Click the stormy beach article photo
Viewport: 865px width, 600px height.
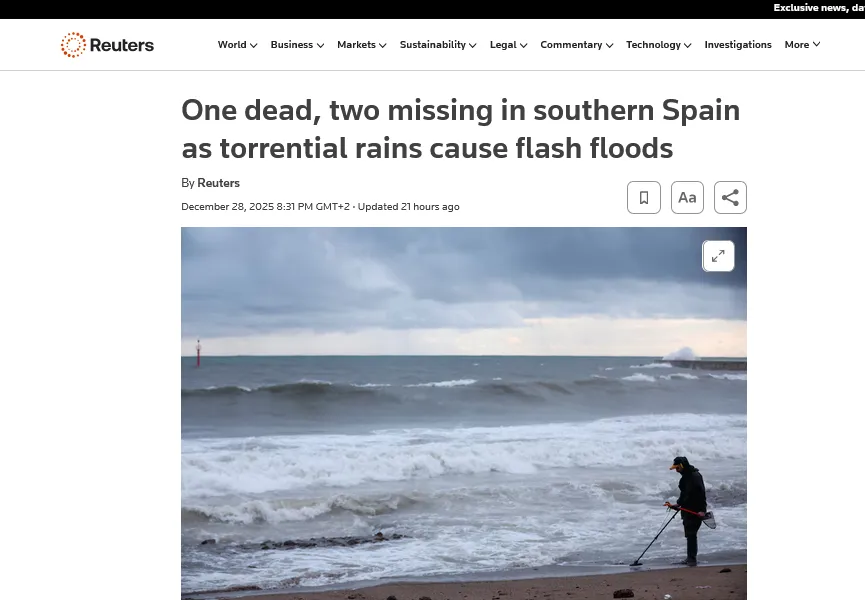click(464, 414)
